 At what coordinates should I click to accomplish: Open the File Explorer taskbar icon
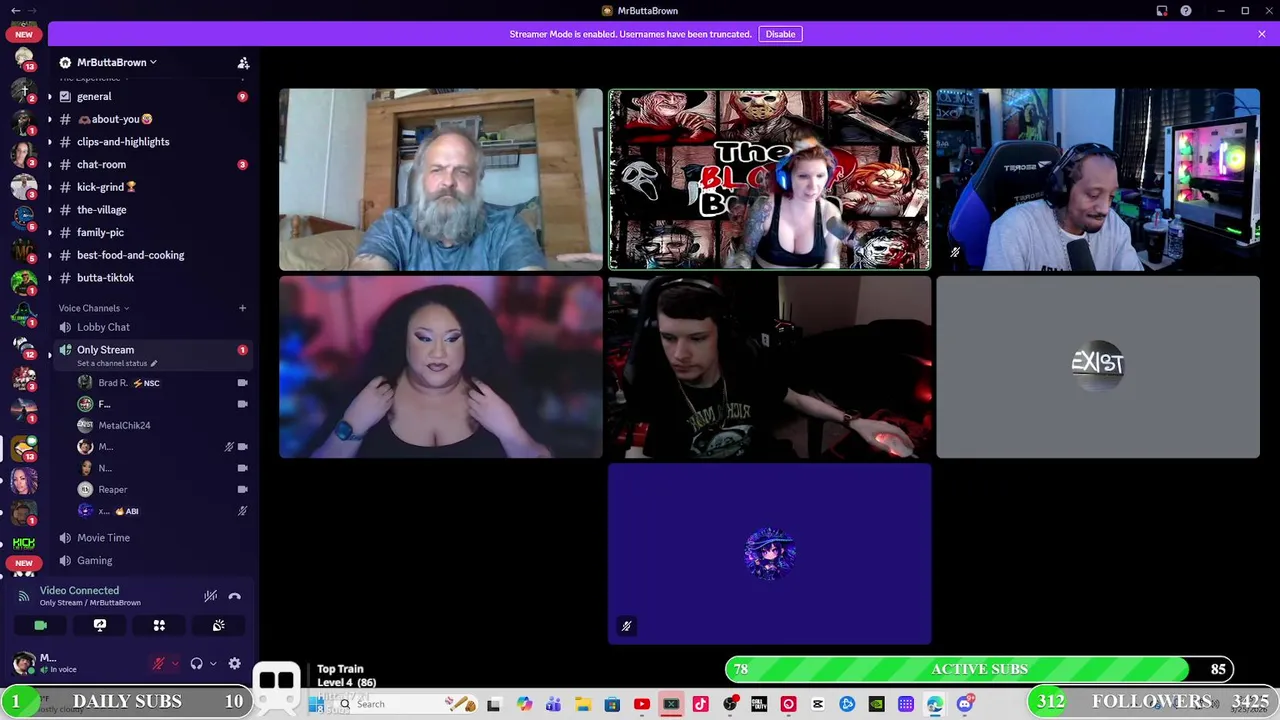click(x=583, y=704)
